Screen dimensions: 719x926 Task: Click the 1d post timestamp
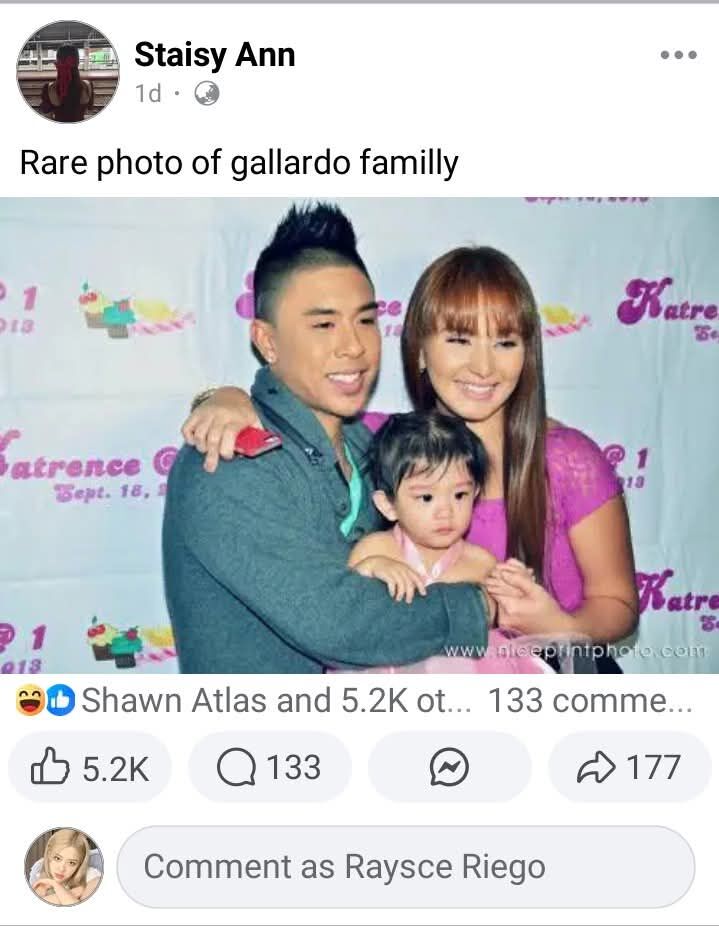tap(148, 93)
